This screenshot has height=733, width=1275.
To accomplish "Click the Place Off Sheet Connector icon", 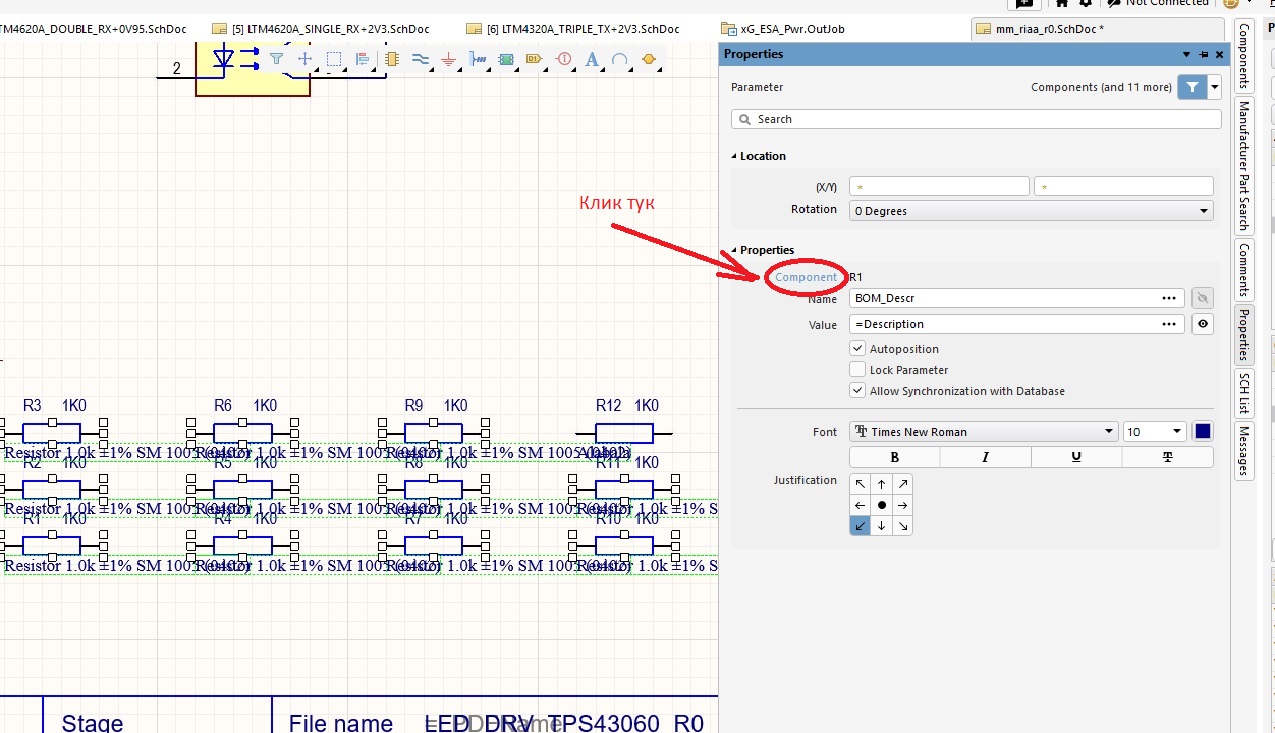I will coord(649,59).
